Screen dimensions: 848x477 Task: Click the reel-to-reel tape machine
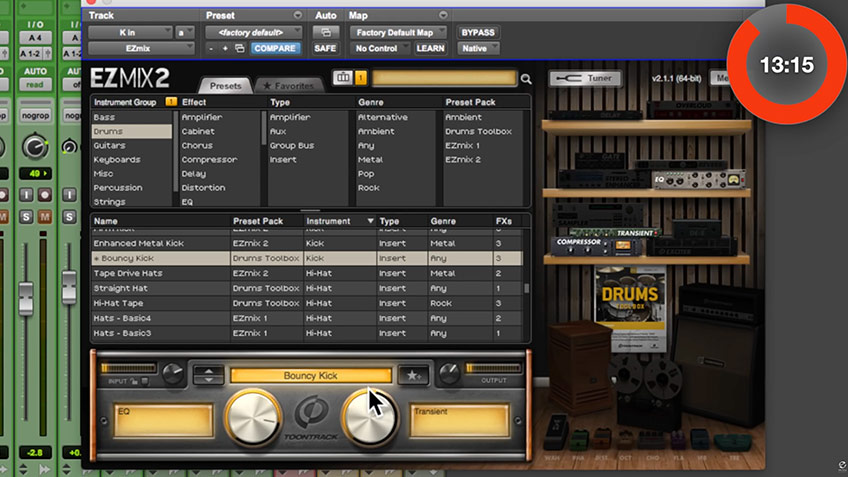(x=650, y=389)
